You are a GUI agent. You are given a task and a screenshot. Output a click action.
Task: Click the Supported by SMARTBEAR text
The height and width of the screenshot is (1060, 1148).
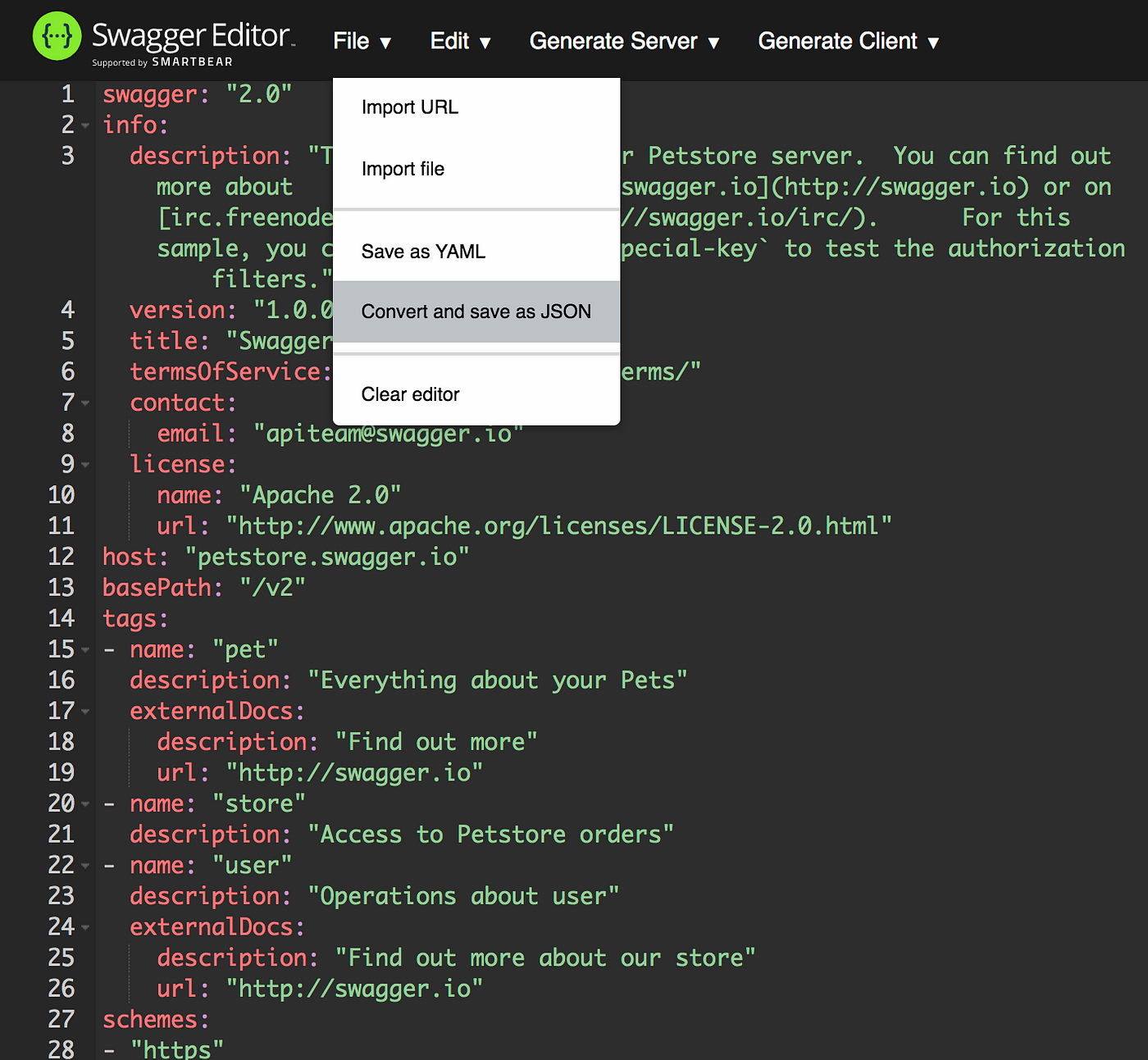(162, 62)
